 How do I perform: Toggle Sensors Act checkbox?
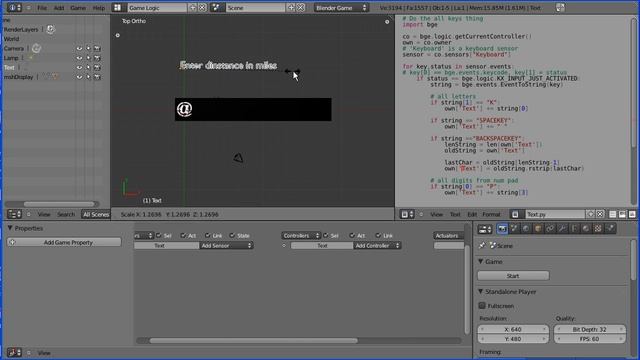pos(183,236)
